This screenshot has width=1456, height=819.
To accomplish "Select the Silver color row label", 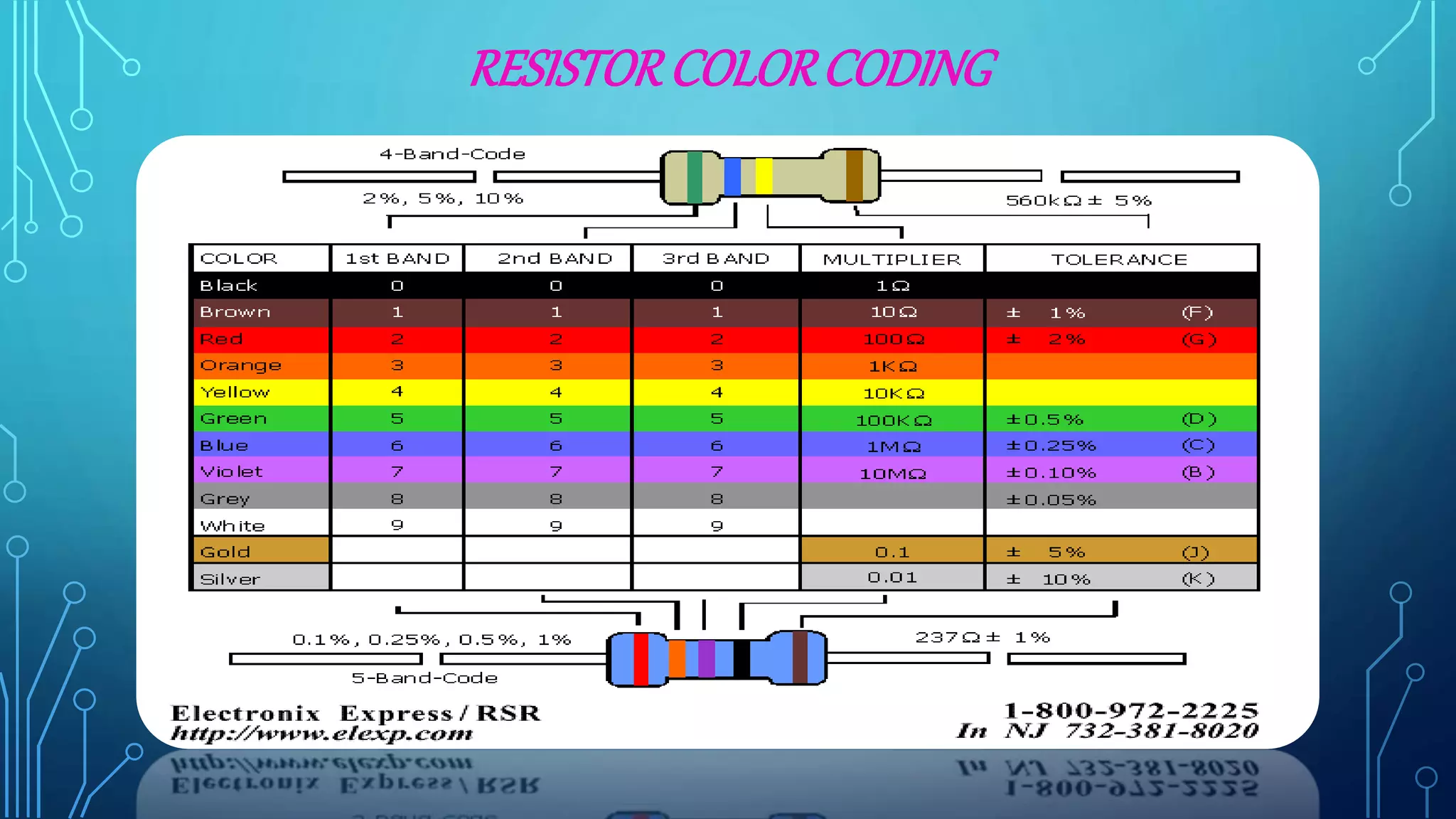I will pyautogui.click(x=230, y=579).
